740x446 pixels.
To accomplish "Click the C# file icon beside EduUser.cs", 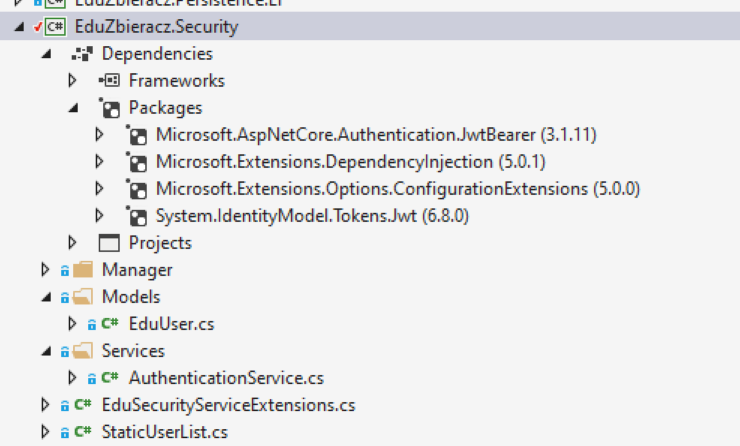I will (109, 324).
